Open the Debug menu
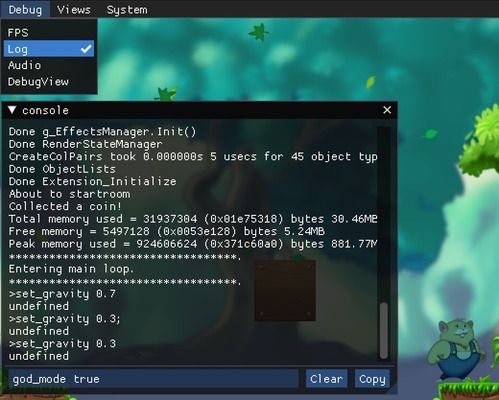 click(25, 9)
